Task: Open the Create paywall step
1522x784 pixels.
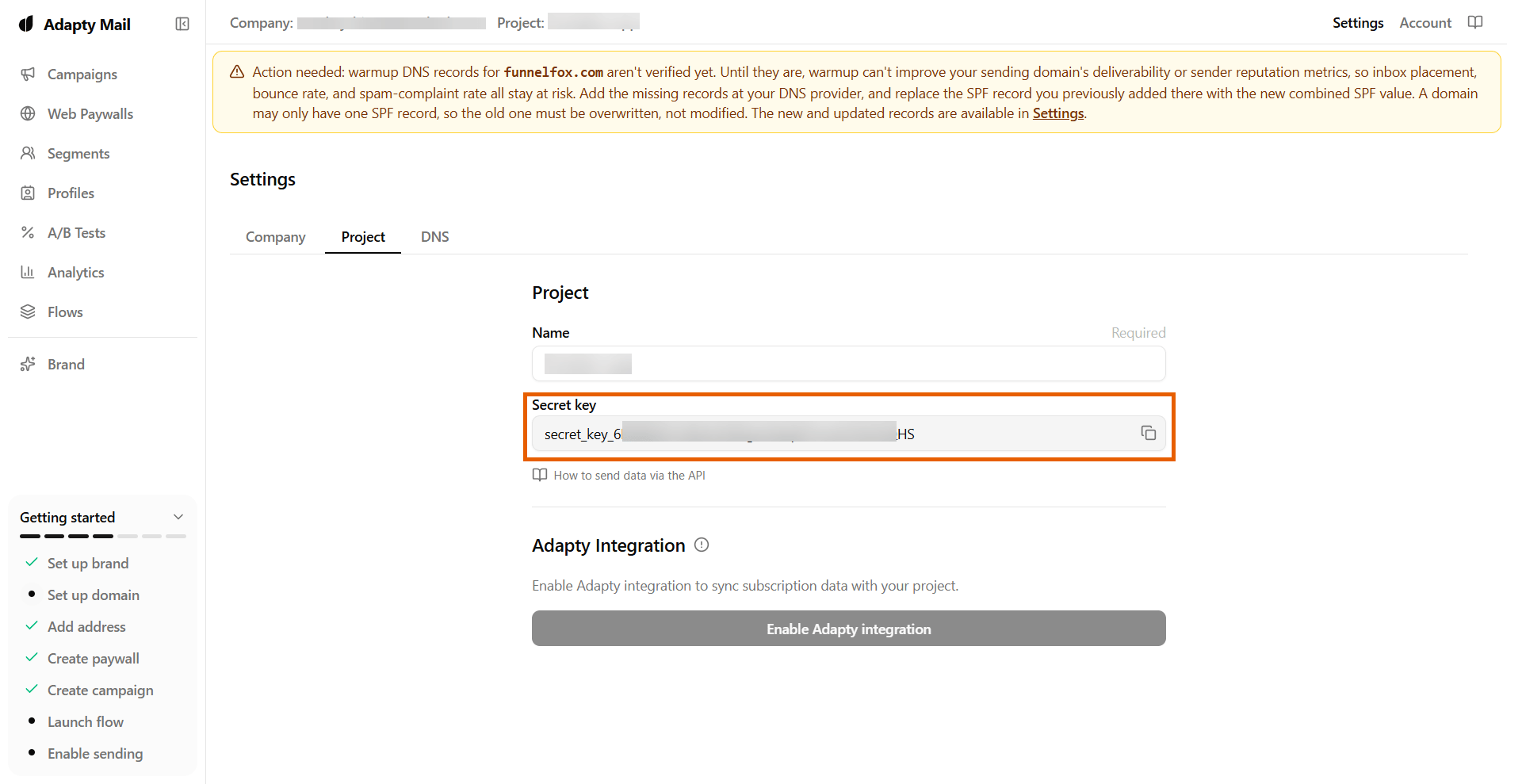Action: pyautogui.click(x=94, y=658)
